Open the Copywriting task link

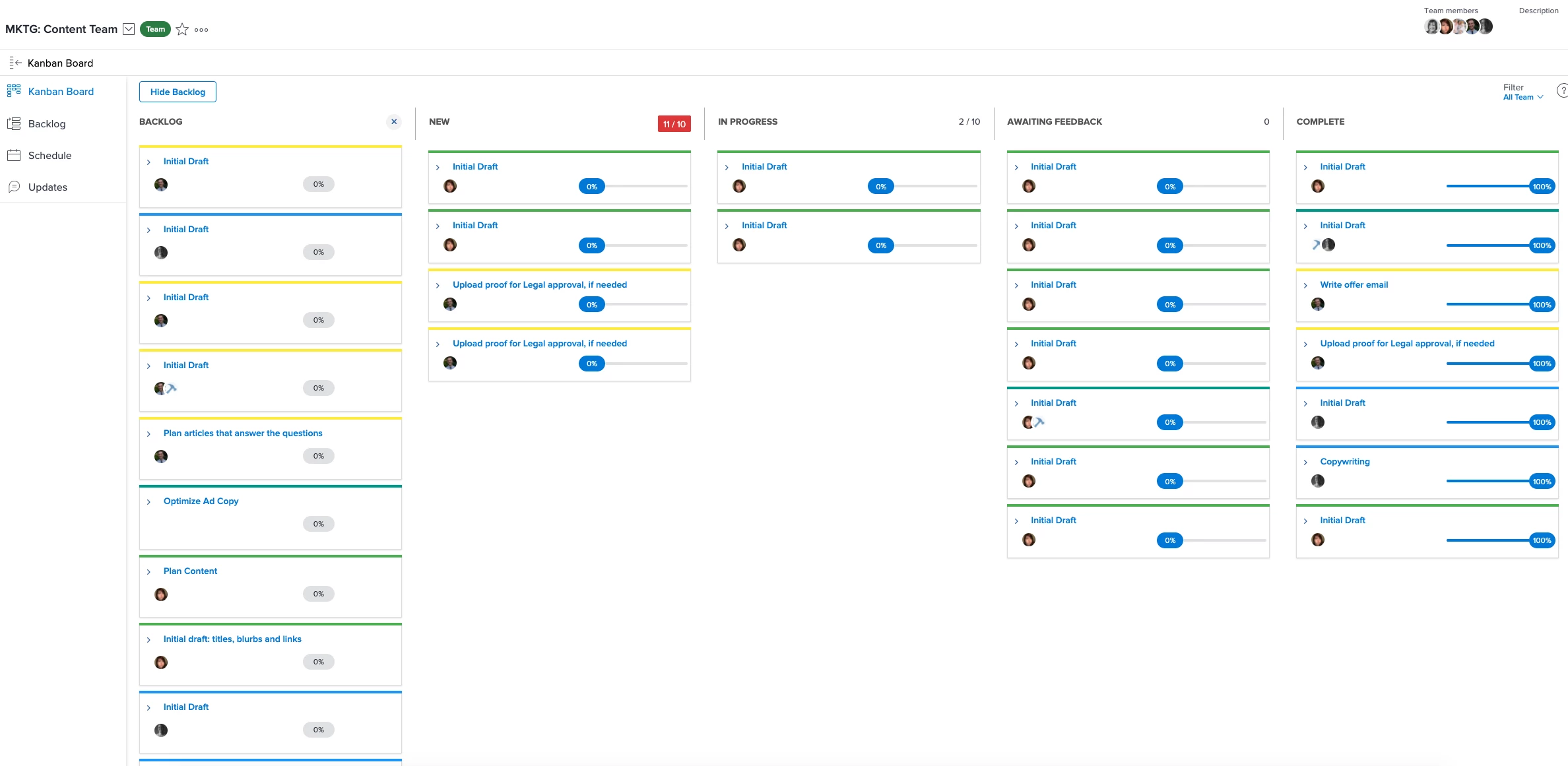(x=1344, y=461)
